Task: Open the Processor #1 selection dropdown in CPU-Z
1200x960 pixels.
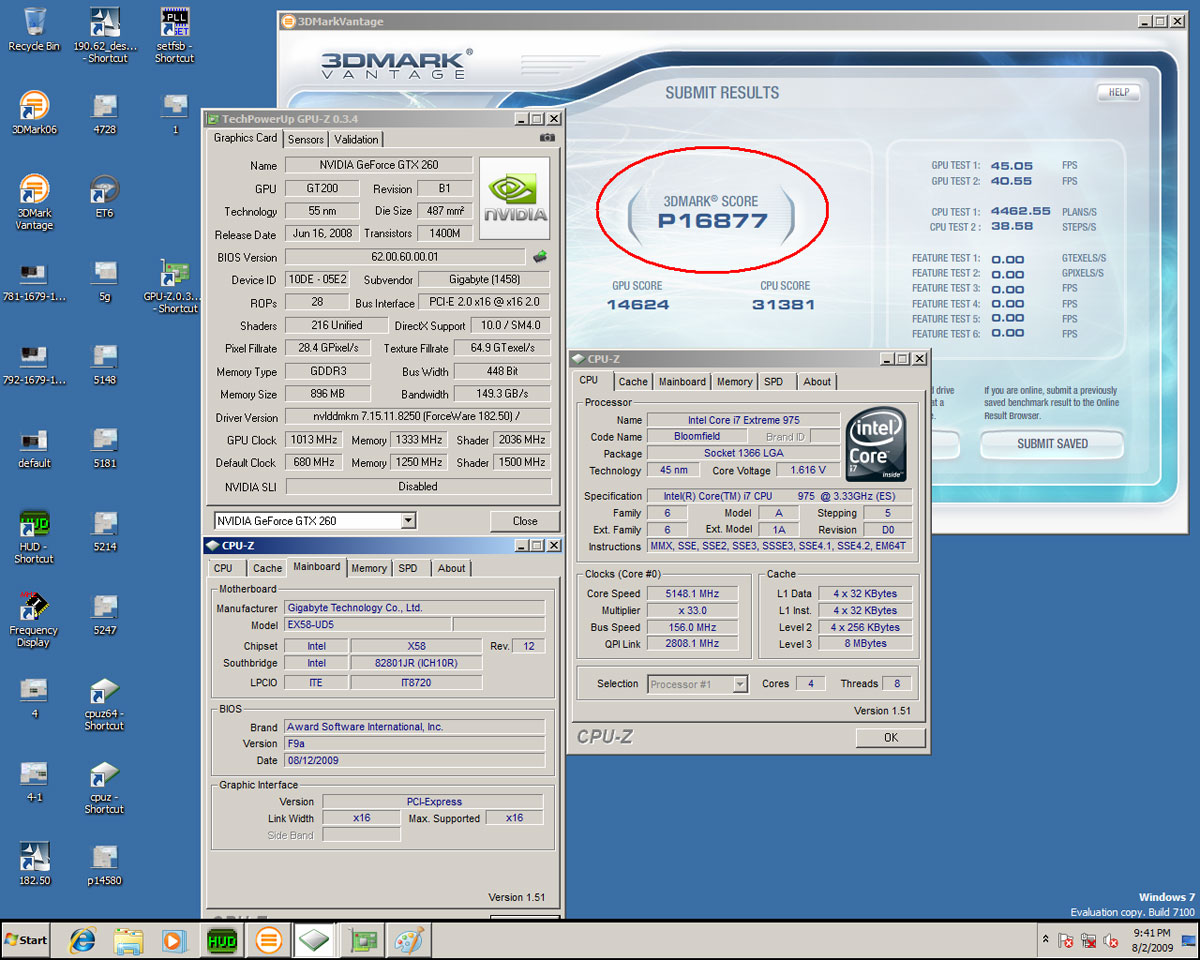Action: coord(700,683)
